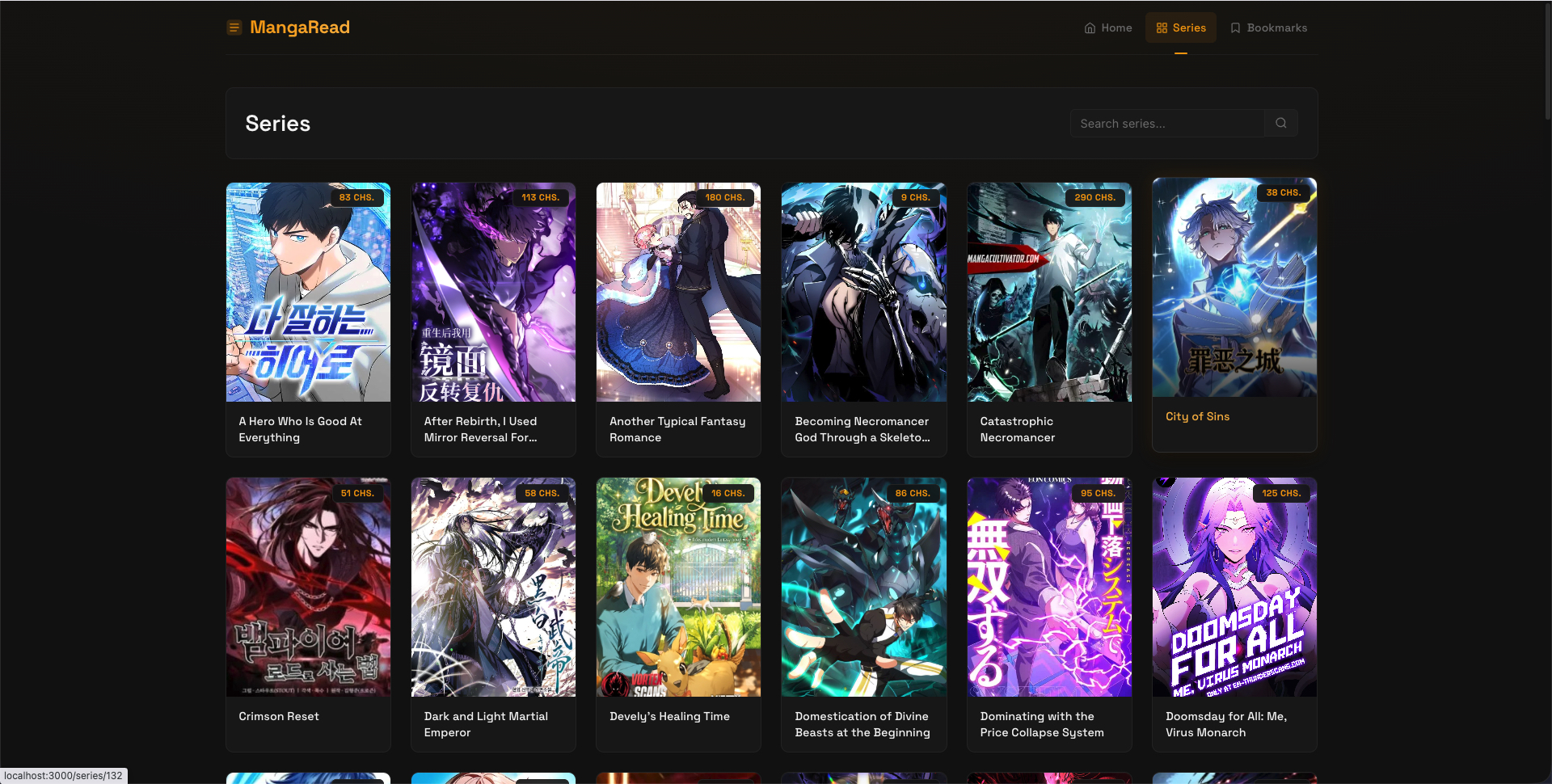
Task: Click the 38 CHS. badge
Action: (x=1284, y=192)
